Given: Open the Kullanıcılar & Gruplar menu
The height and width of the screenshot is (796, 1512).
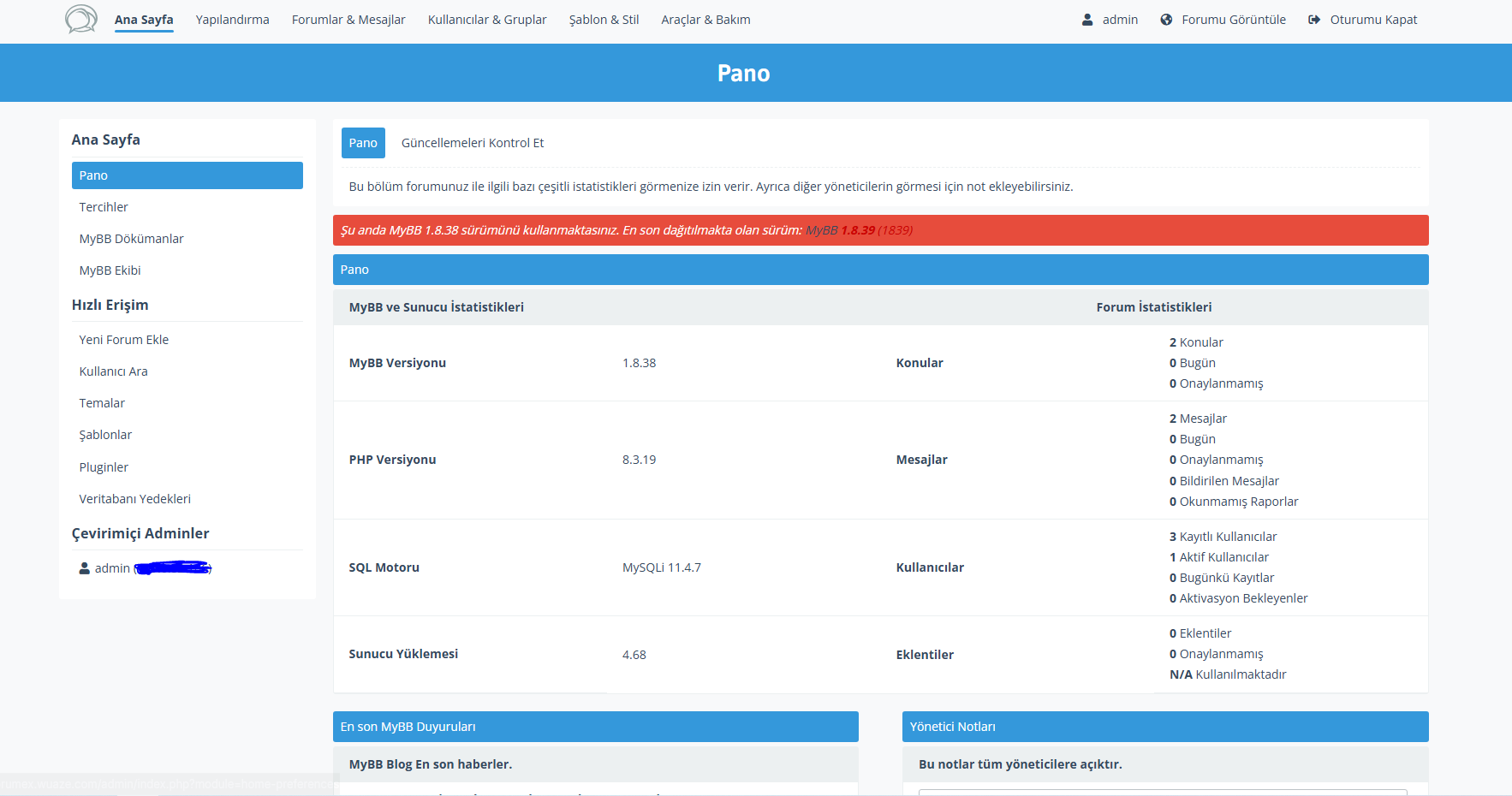Looking at the screenshot, I should [x=487, y=20].
